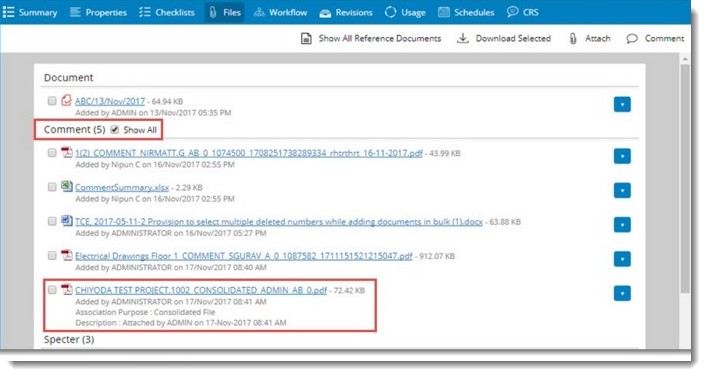
Task: Open the Electrical Drawings Floor 1 PDF link
Action: (244, 256)
